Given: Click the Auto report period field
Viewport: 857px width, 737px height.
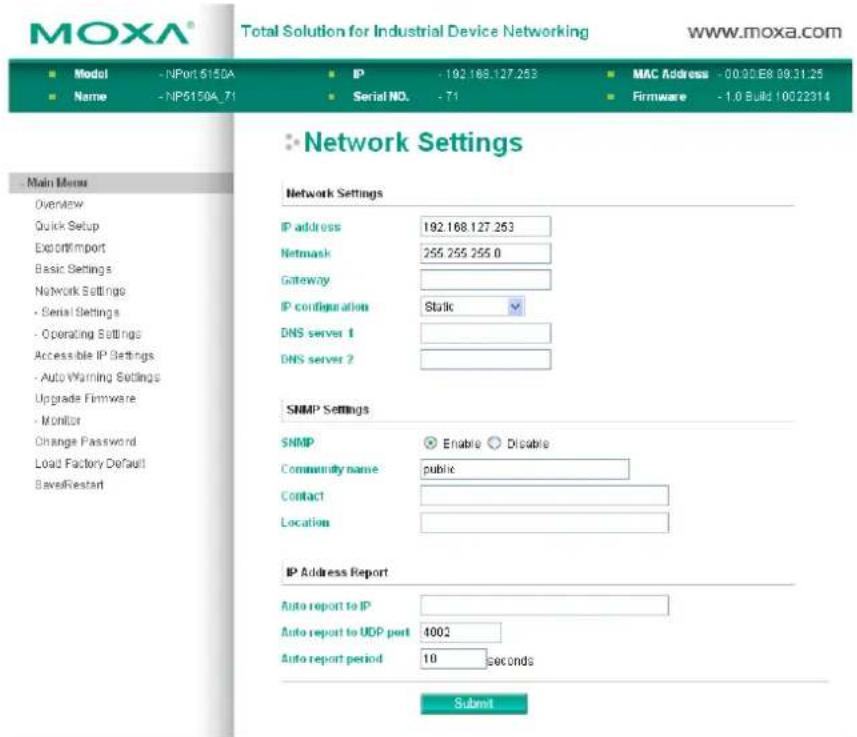Looking at the screenshot, I should tap(453, 659).
